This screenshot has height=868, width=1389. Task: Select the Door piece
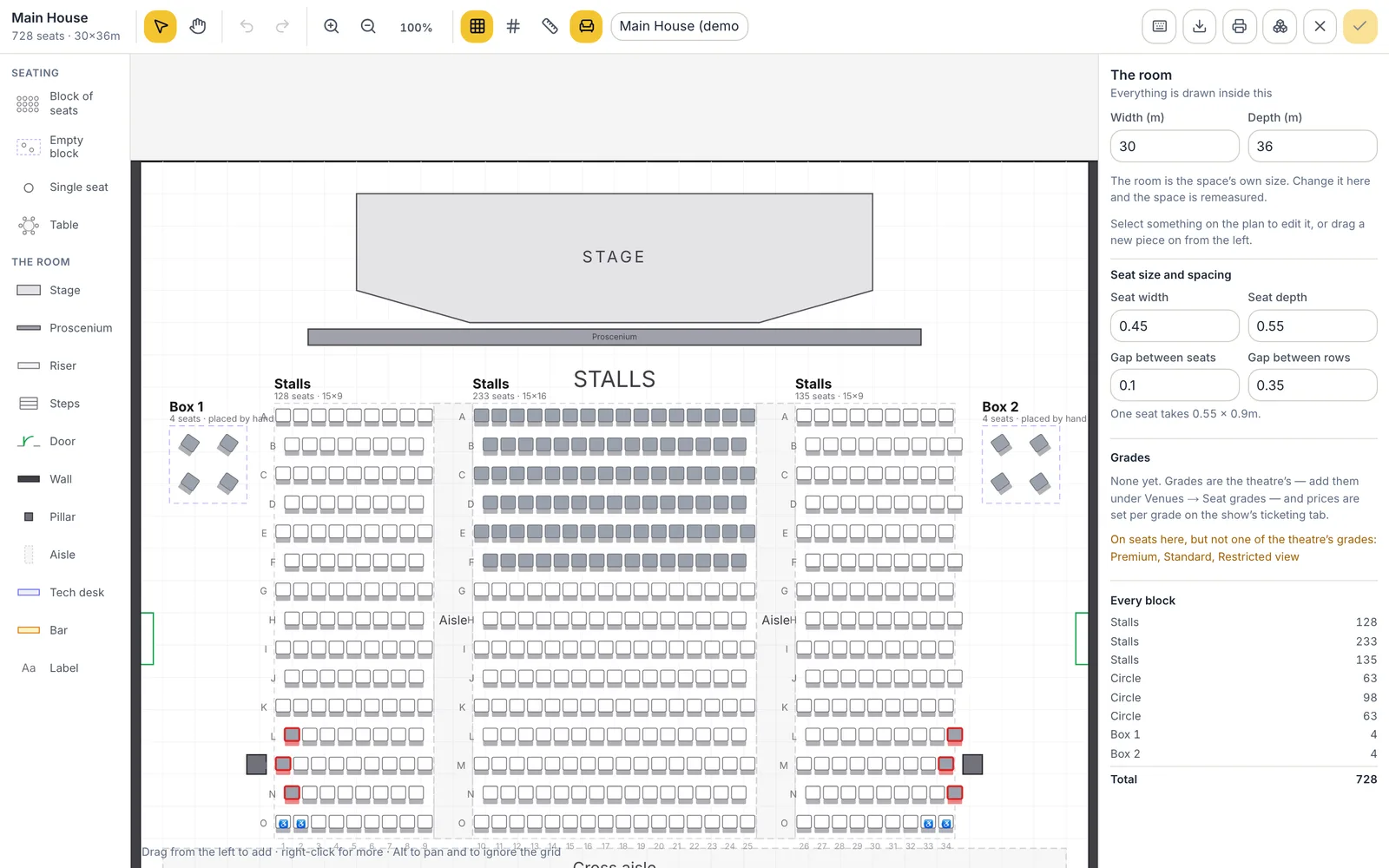point(65,441)
